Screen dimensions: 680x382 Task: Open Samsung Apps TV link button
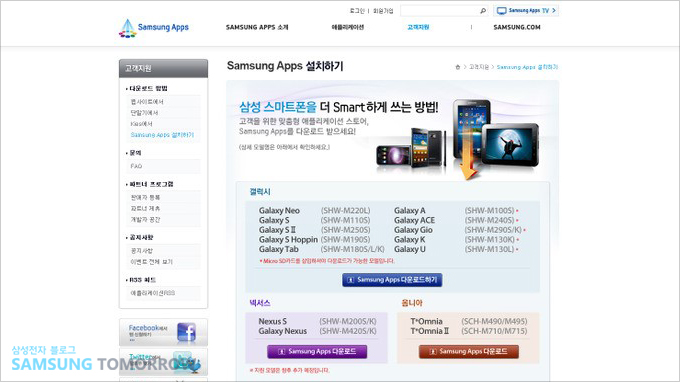[x=526, y=10]
